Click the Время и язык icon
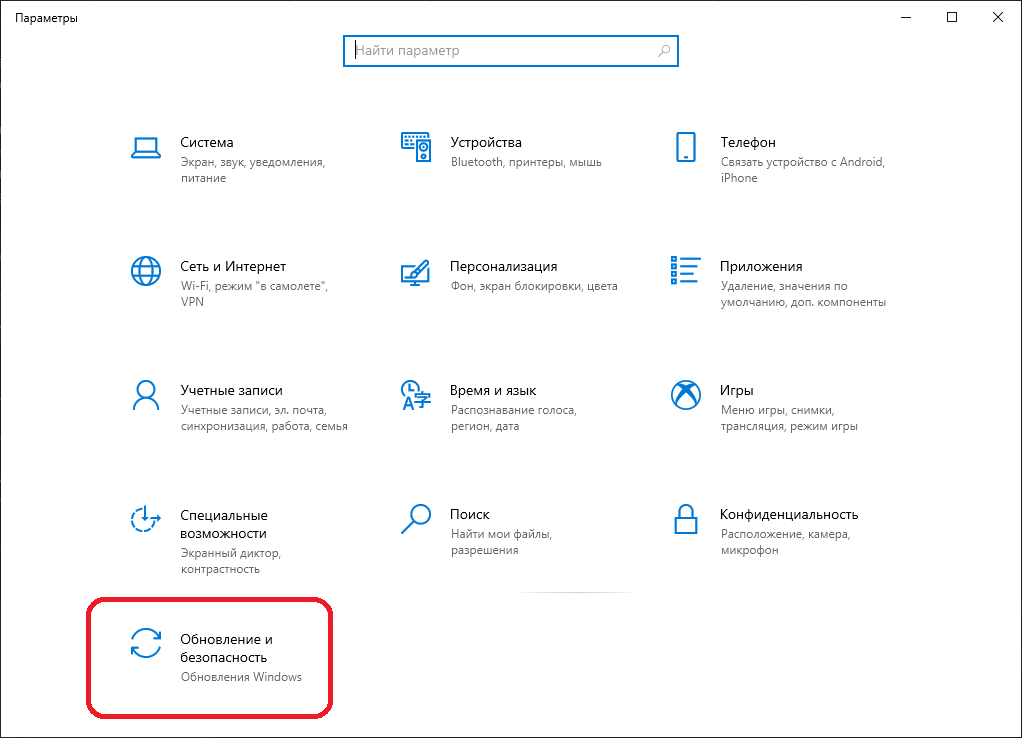1022x738 pixels. click(415, 395)
